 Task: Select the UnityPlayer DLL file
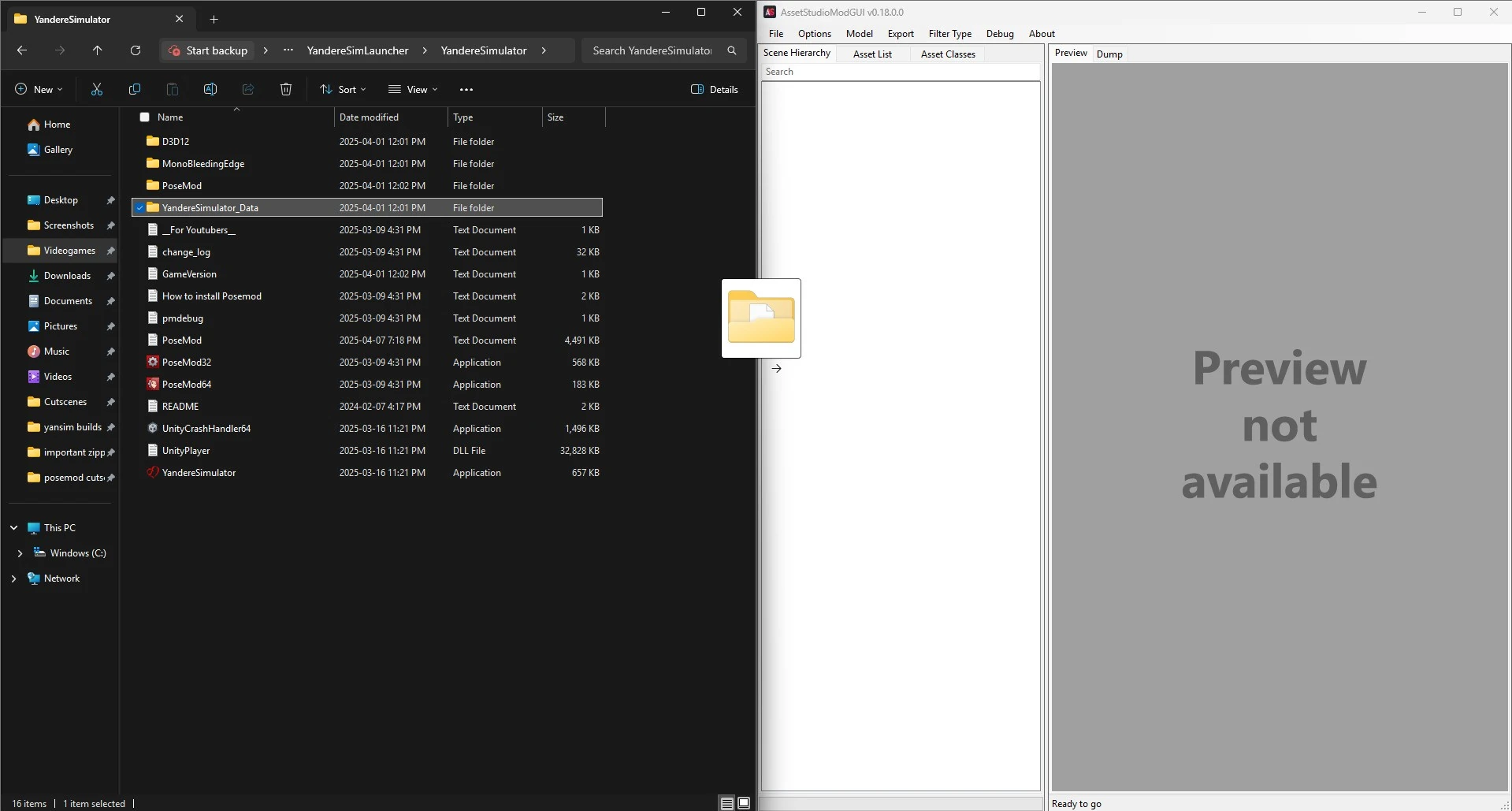point(367,451)
